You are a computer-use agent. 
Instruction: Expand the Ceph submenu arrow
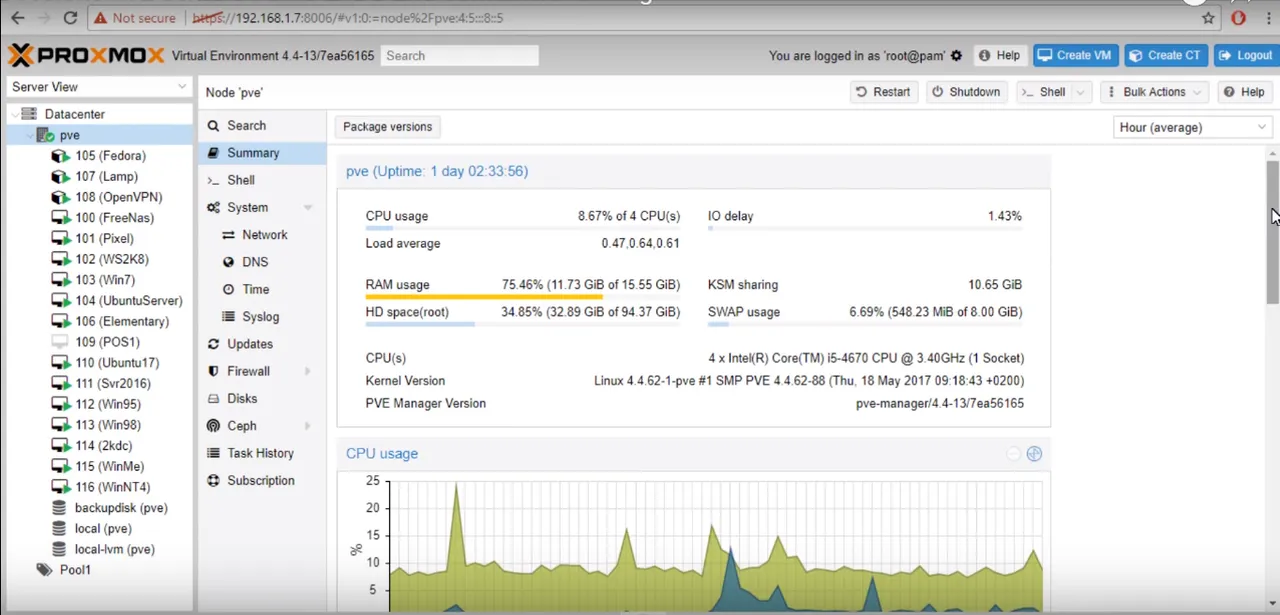tap(308, 426)
